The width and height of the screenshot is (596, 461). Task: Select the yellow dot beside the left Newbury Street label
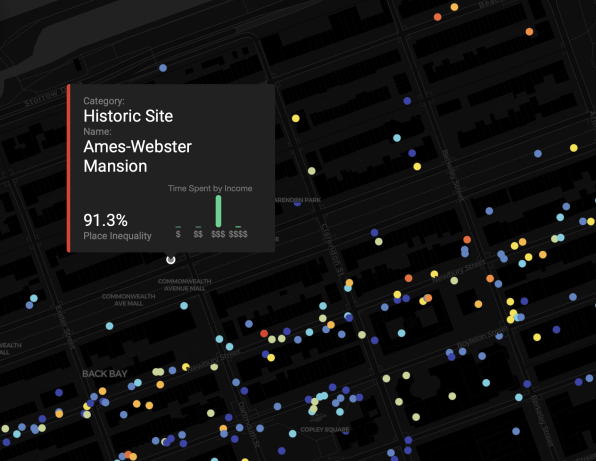(x=185, y=367)
